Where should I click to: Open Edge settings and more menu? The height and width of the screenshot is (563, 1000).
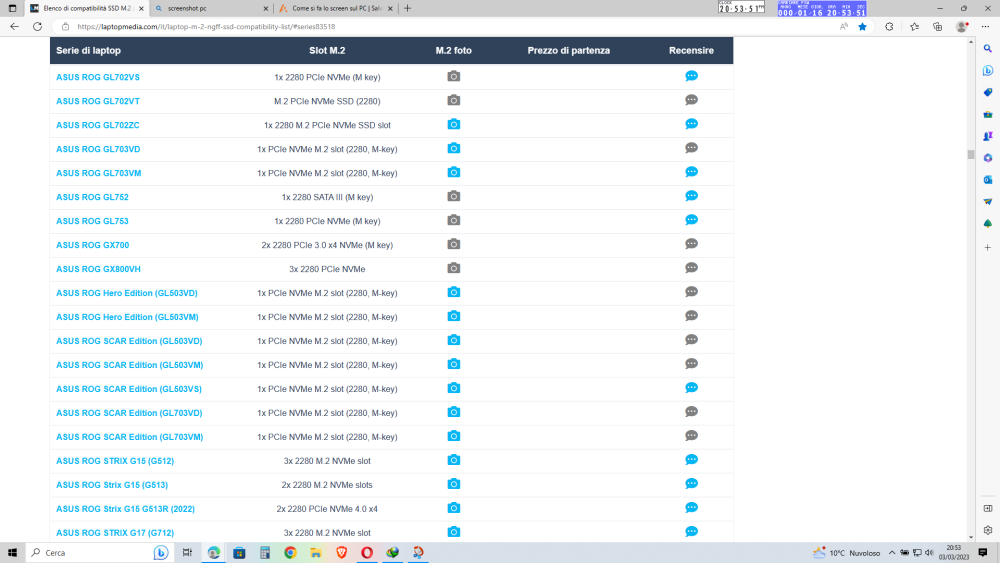coord(985,27)
